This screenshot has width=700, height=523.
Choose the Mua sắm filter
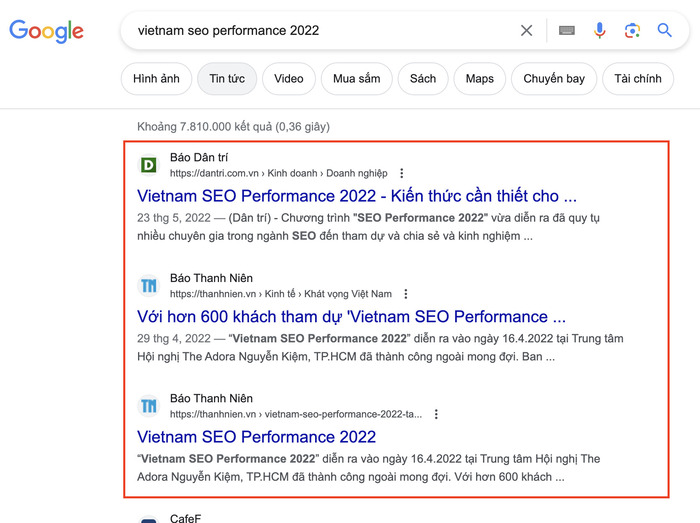(357, 79)
